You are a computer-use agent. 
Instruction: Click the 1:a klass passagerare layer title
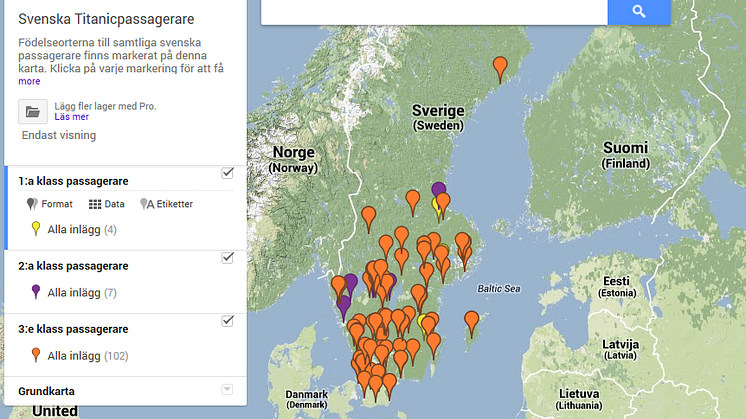point(73,181)
